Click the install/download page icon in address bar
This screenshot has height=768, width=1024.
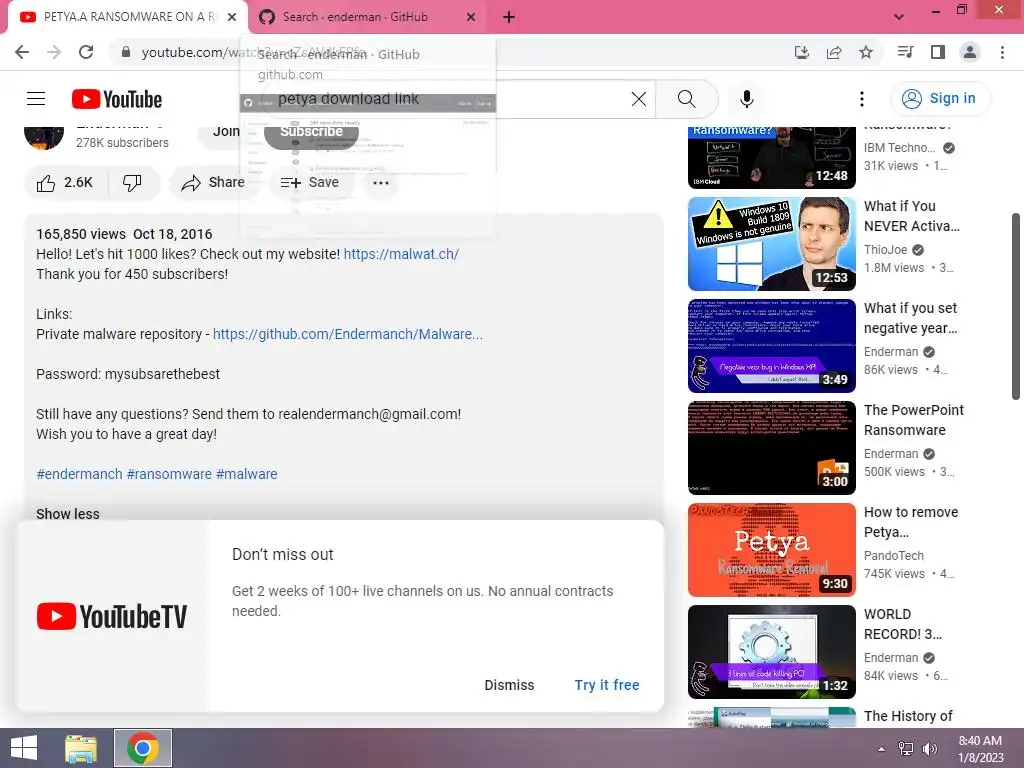tap(801, 52)
